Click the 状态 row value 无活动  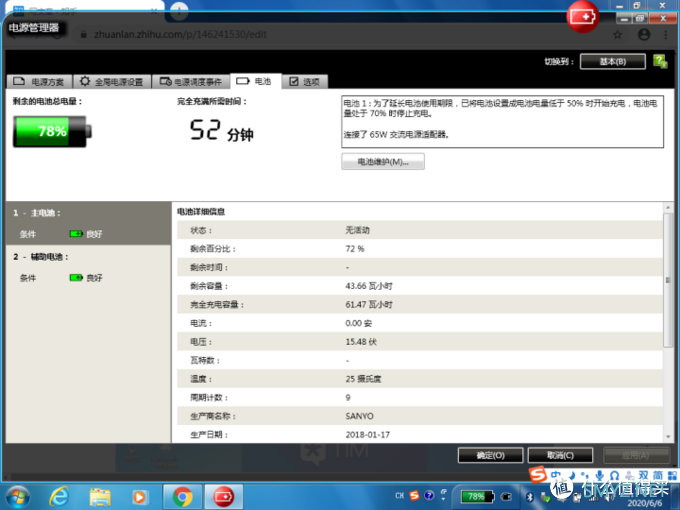(357, 230)
